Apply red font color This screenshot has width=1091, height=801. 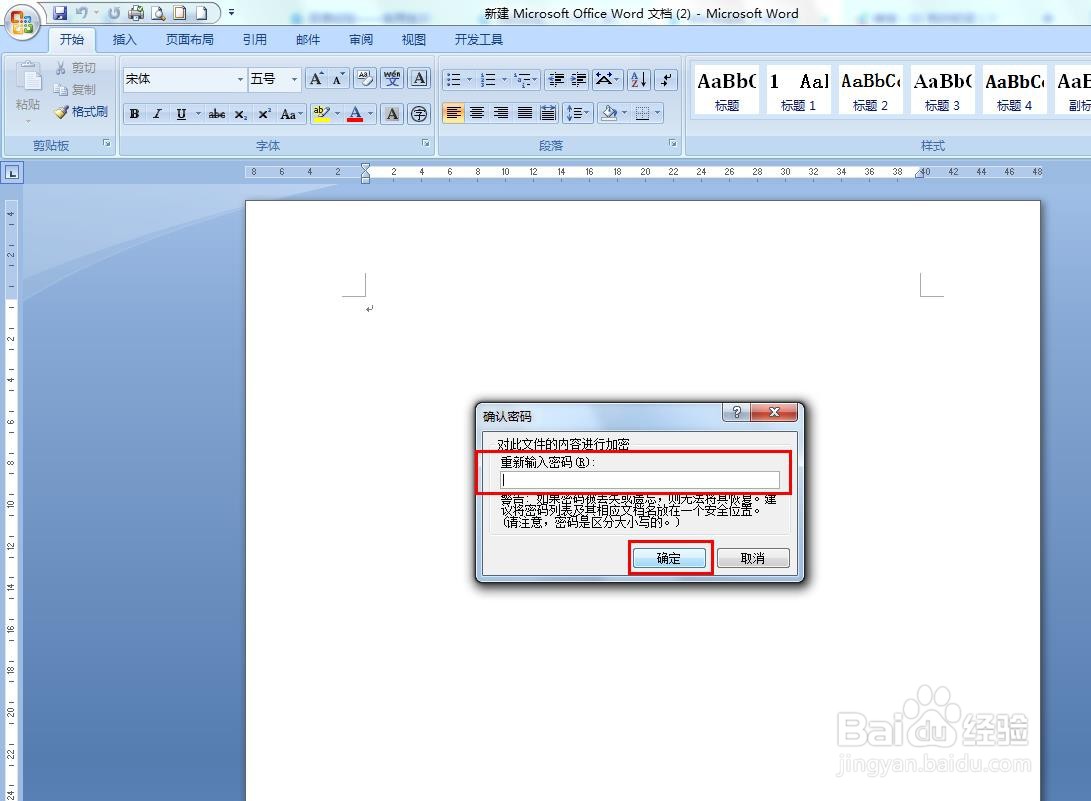[355, 113]
